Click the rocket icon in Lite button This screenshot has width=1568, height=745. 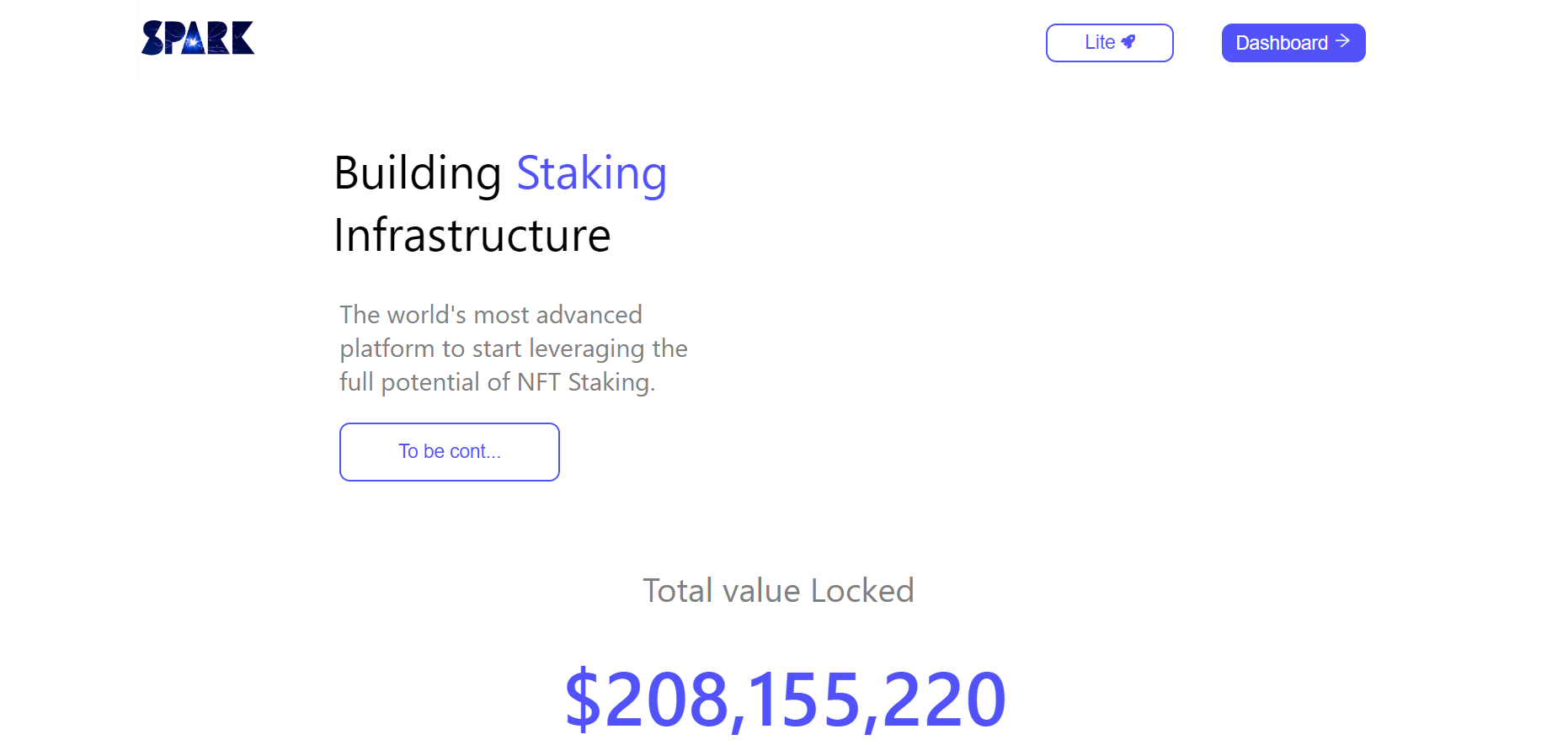[1128, 42]
